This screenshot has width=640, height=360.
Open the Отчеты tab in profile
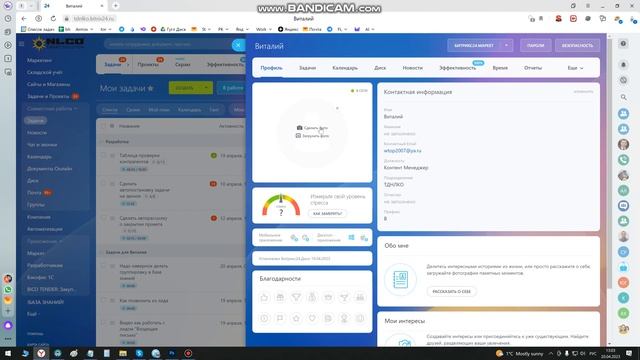click(x=533, y=68)
